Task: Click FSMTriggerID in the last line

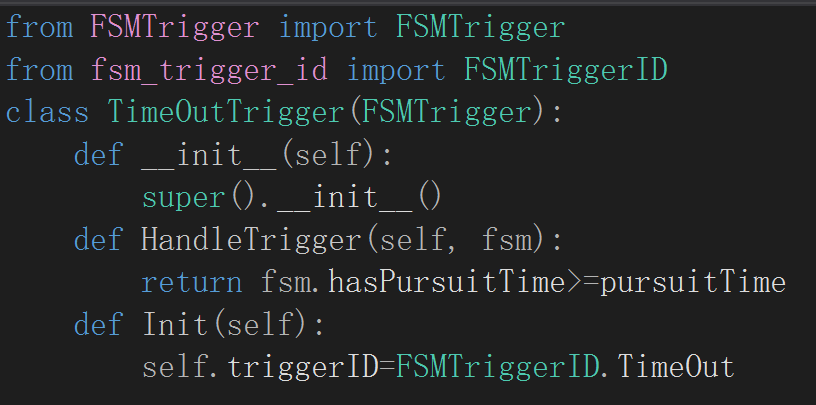Action: 498,368
